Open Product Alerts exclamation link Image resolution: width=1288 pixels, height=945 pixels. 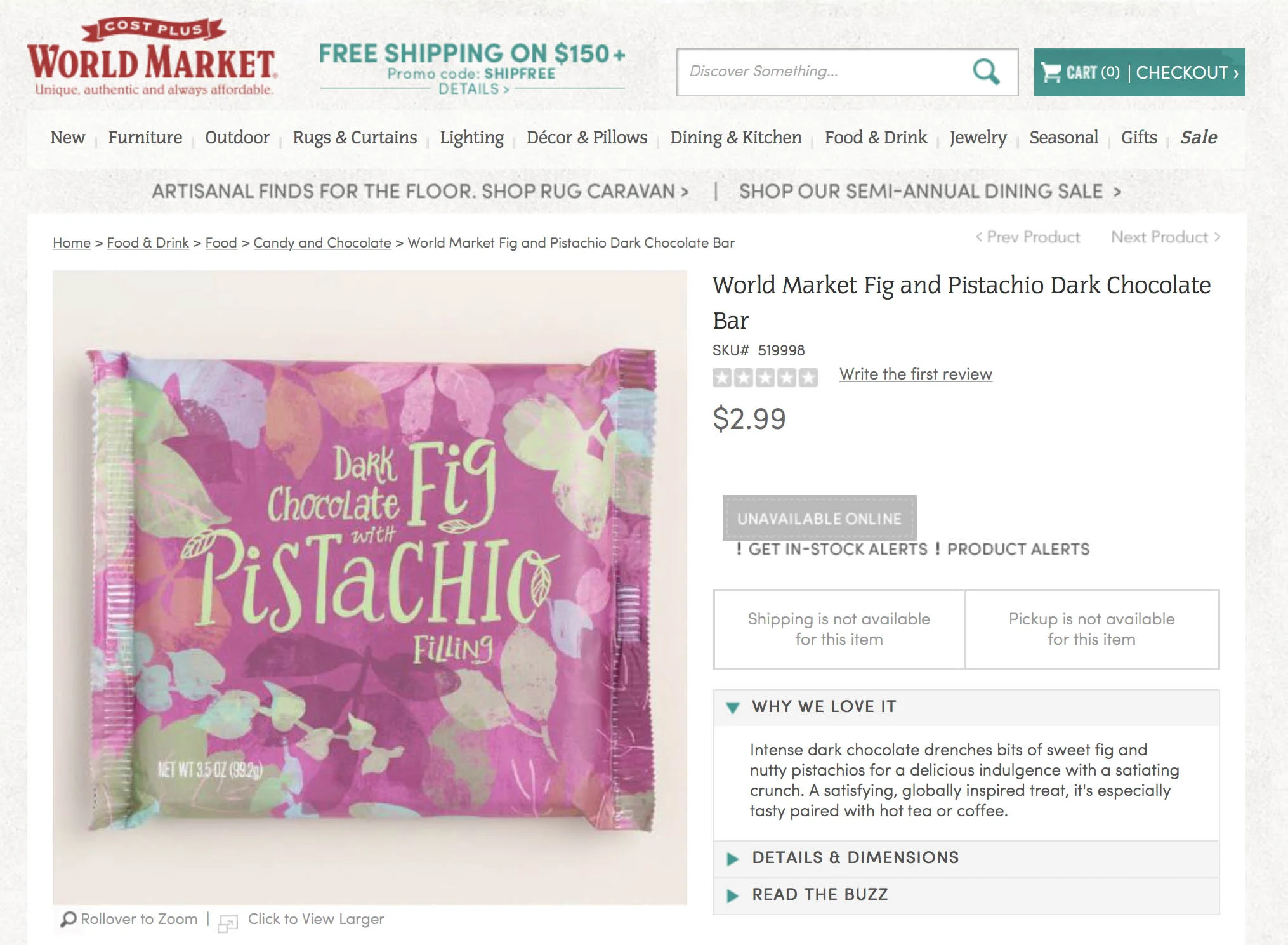point(1012,549)
